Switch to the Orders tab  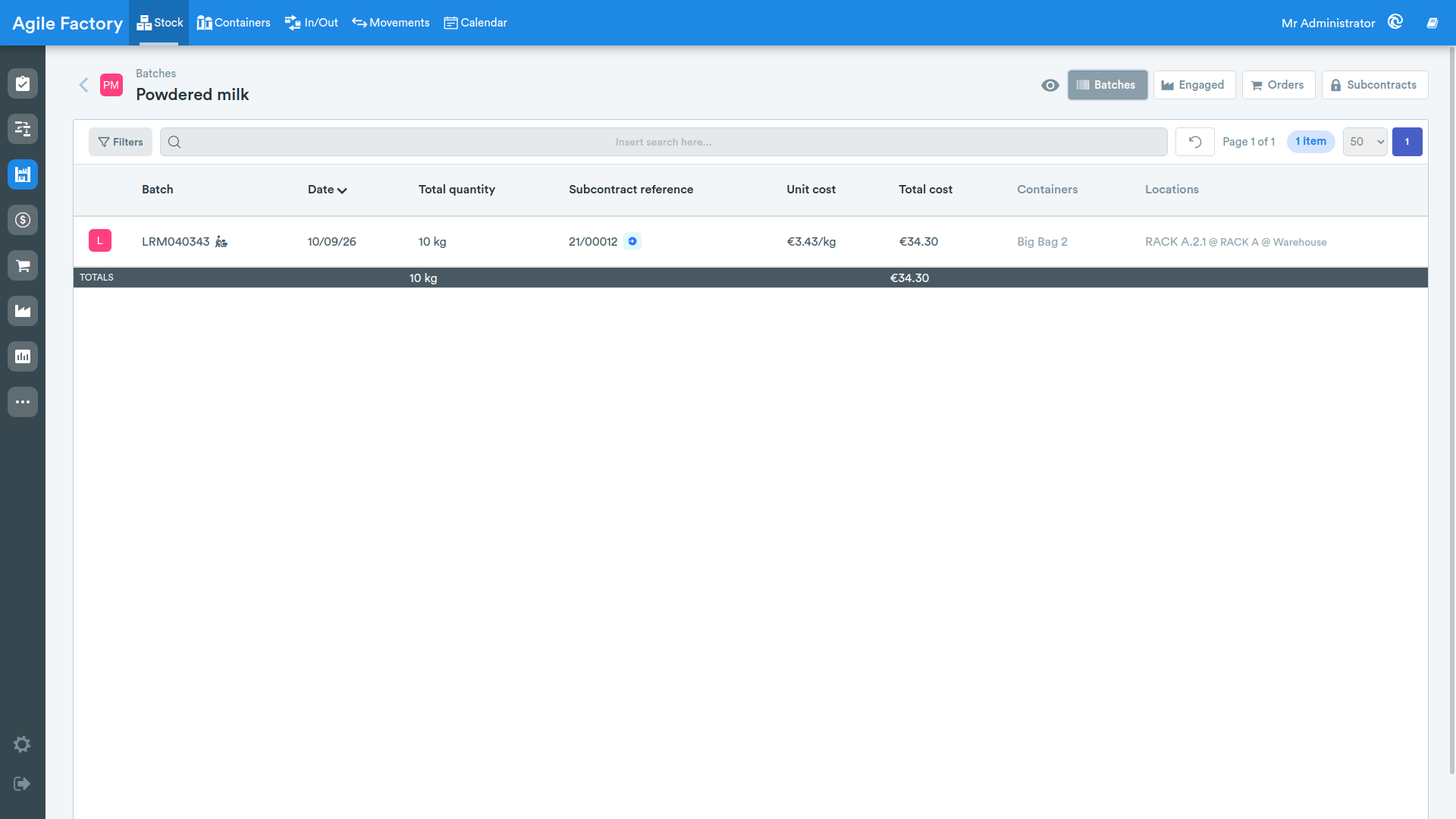[x=1279, y=85]
